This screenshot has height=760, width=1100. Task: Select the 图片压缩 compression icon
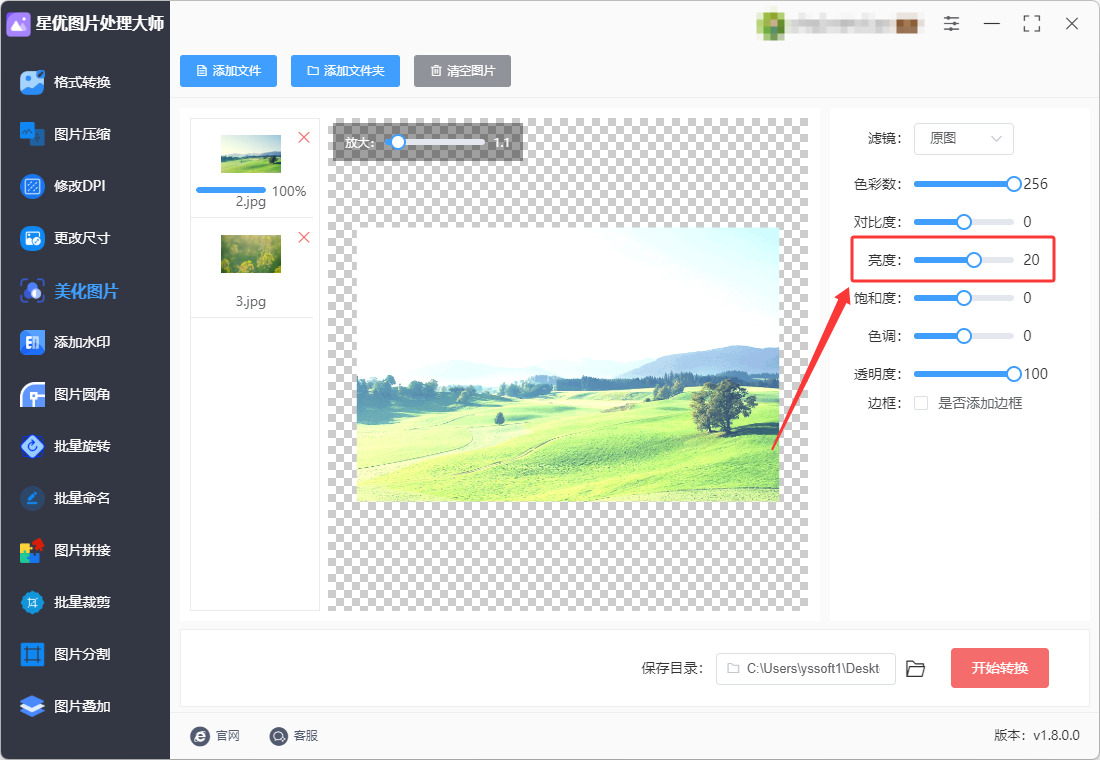pos(32,134)
